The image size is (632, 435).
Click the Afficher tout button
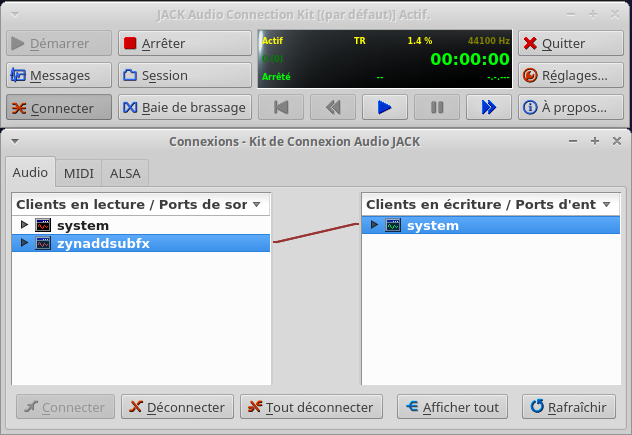tap(452, 407)
